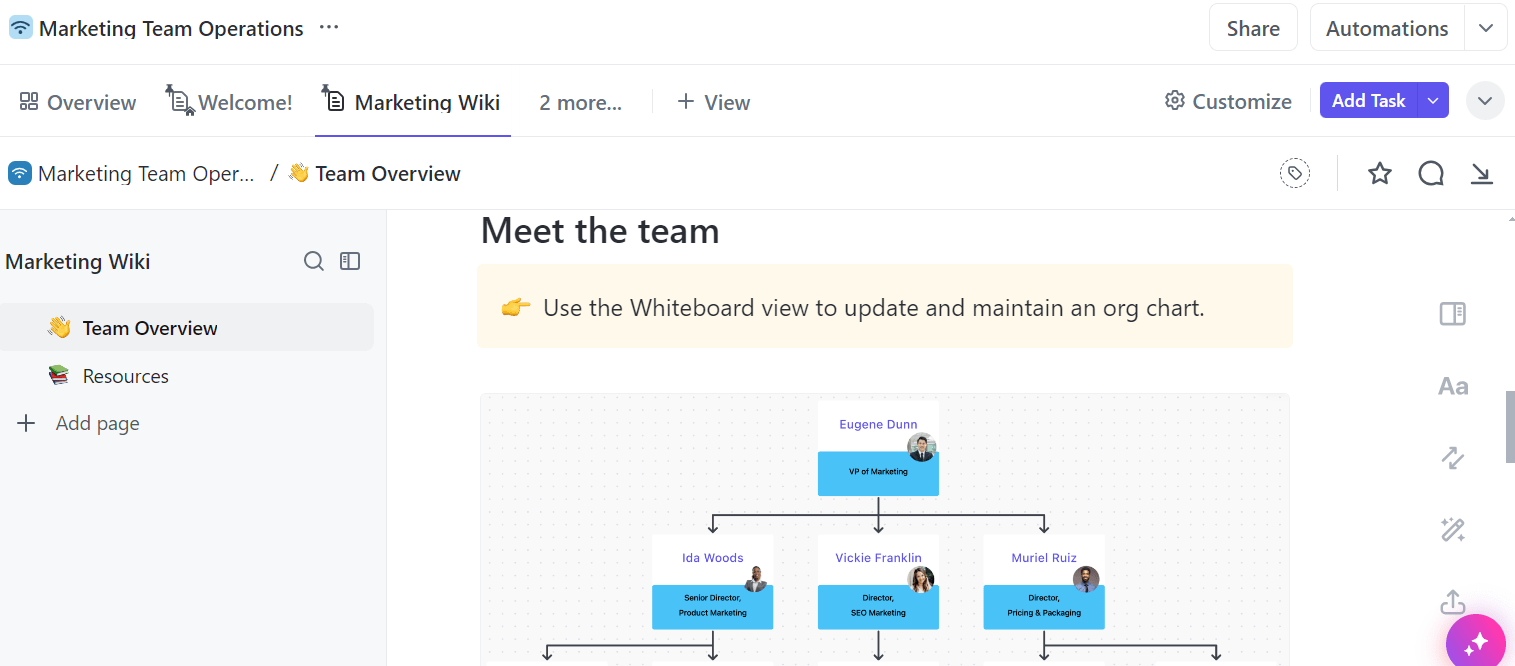This screenshot has width=1515, height=666.
Task: Open the Automations panel
Action: [x=1387, y=28]
